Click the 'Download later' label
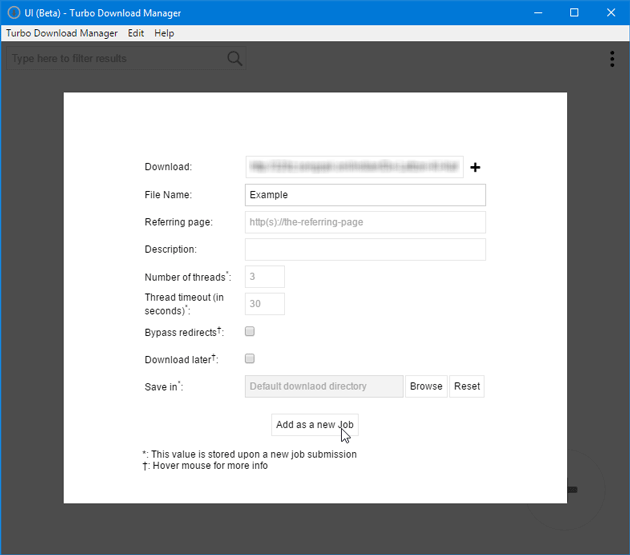 181,359
